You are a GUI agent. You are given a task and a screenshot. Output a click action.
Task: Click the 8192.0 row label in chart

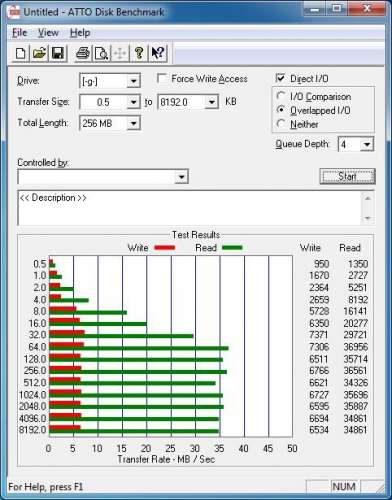pos(32,430)
